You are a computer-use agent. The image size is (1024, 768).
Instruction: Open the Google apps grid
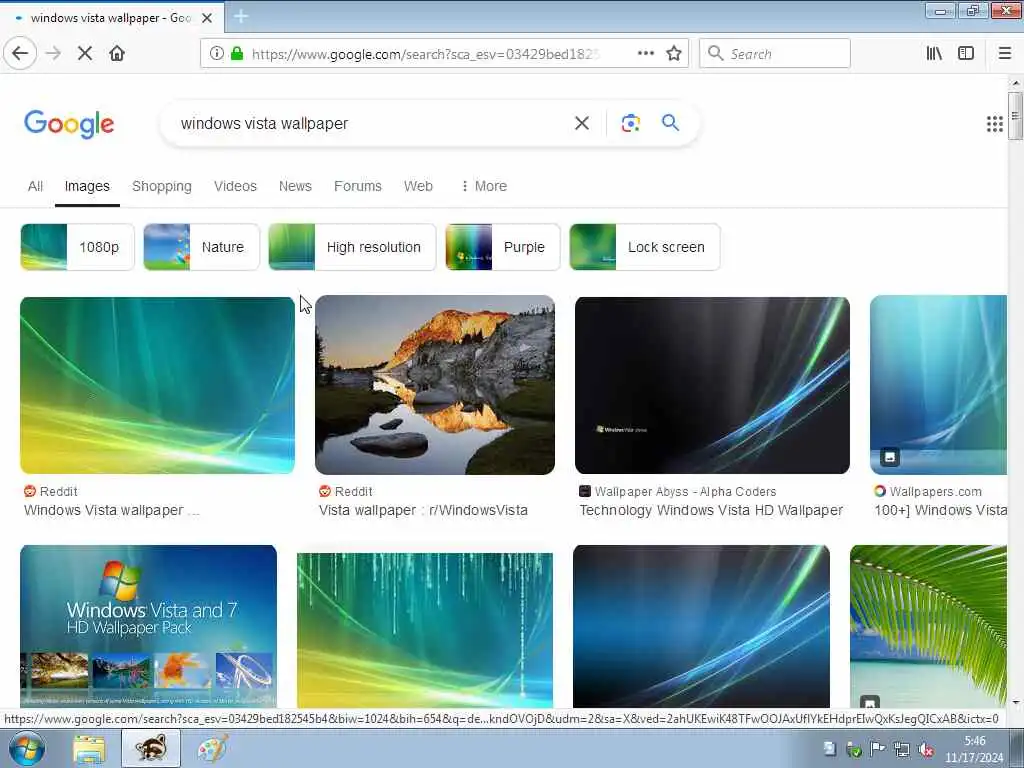[x=995, y=124]
